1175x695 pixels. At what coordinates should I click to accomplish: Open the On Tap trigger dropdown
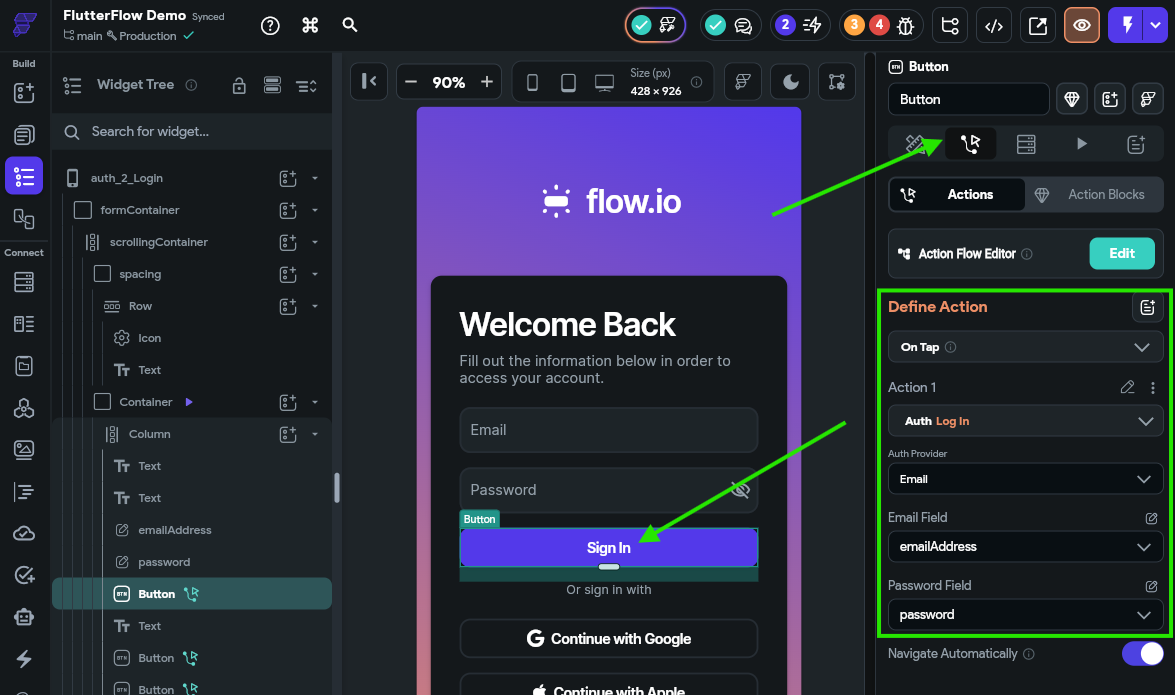click(1025, 347)
